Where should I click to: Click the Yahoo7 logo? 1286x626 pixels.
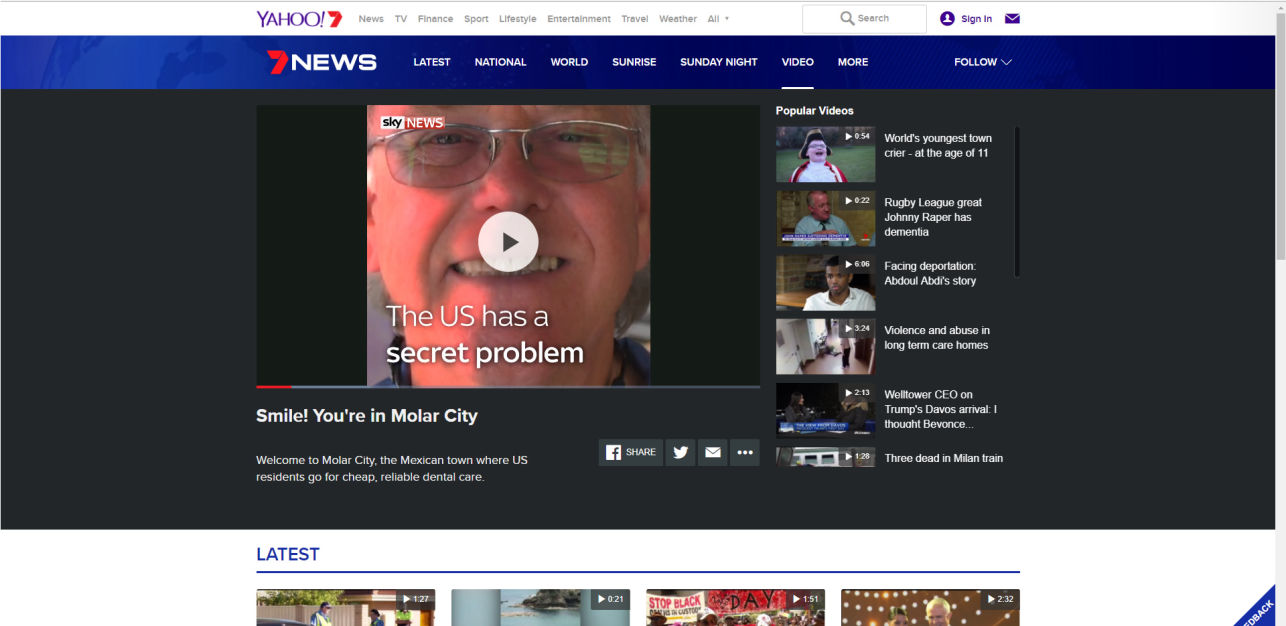(299, 18)
